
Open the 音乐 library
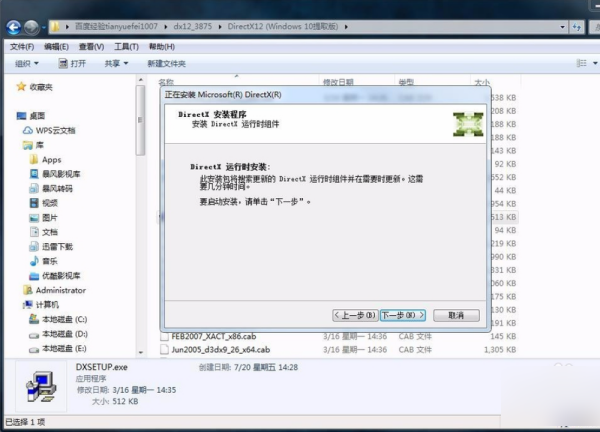click(50, 261)
